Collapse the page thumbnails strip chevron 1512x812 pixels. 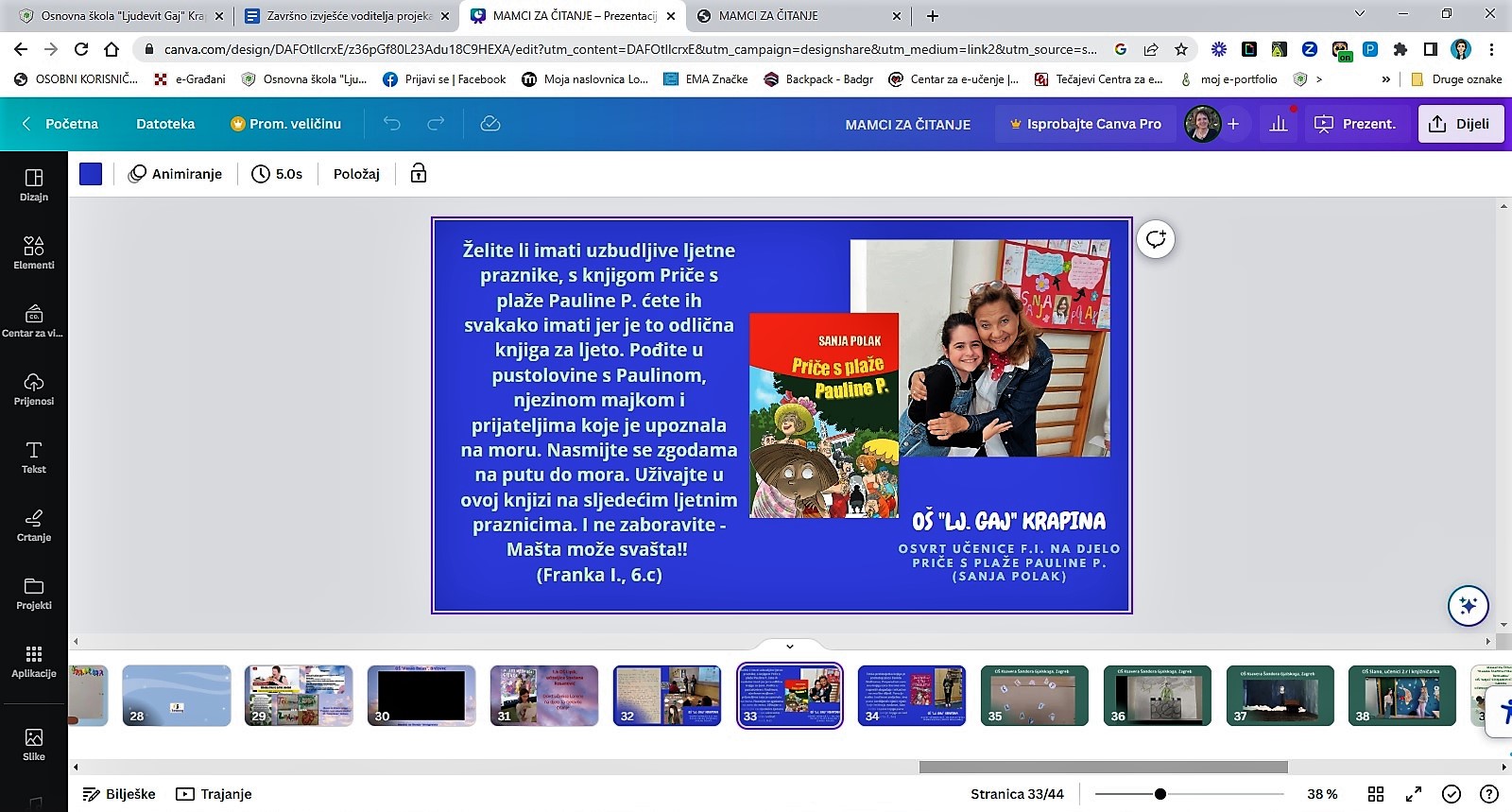click(790, 647)
